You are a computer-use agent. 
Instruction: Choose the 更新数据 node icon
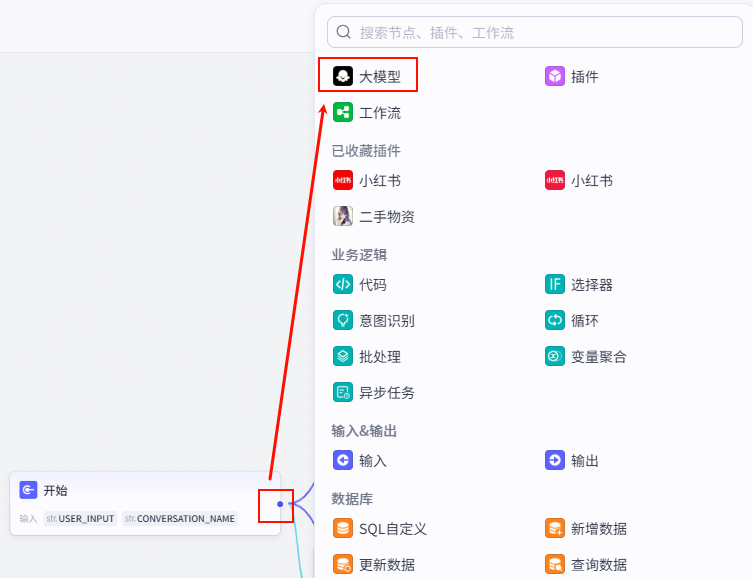(x=343, y=565)
